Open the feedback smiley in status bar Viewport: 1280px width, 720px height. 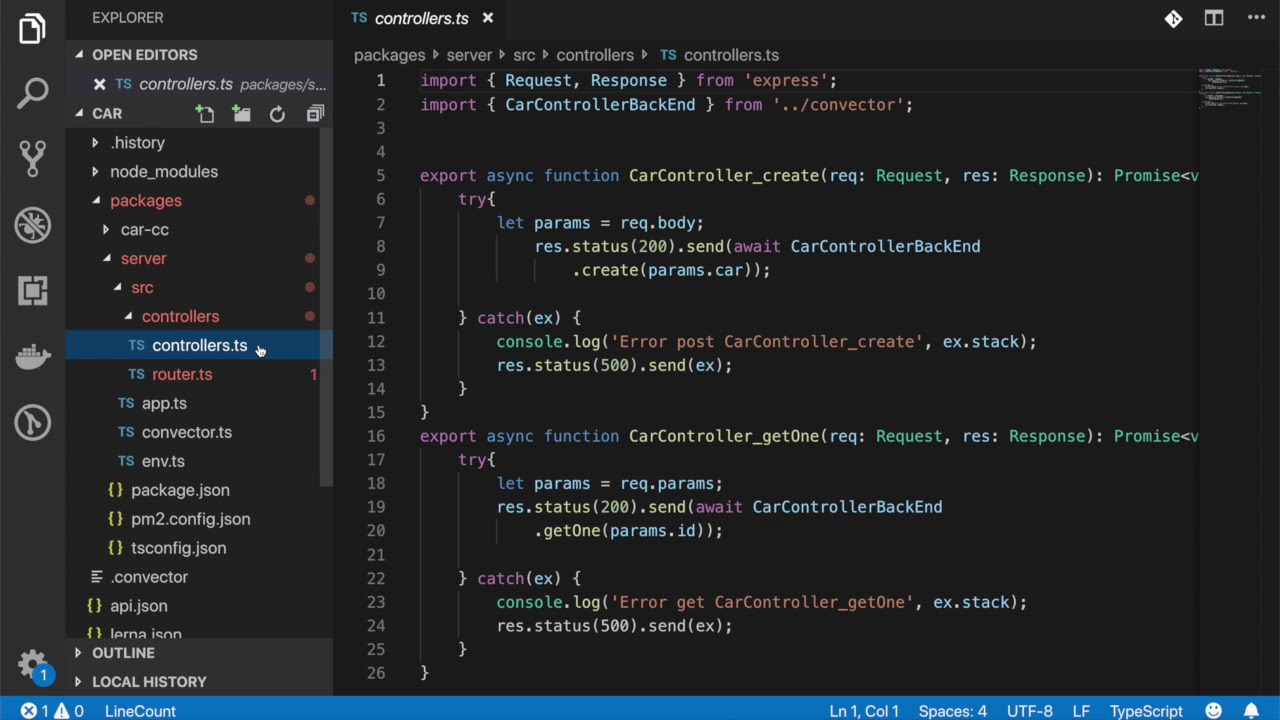[1213, 711]
